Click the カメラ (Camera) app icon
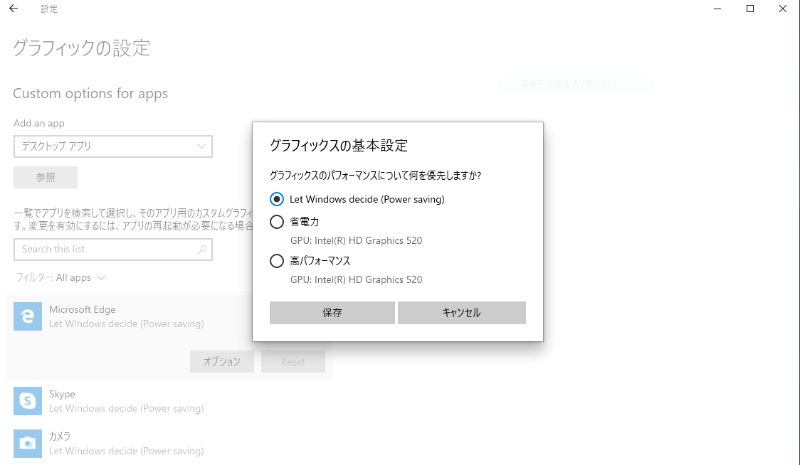 click(x=28, y=443)
